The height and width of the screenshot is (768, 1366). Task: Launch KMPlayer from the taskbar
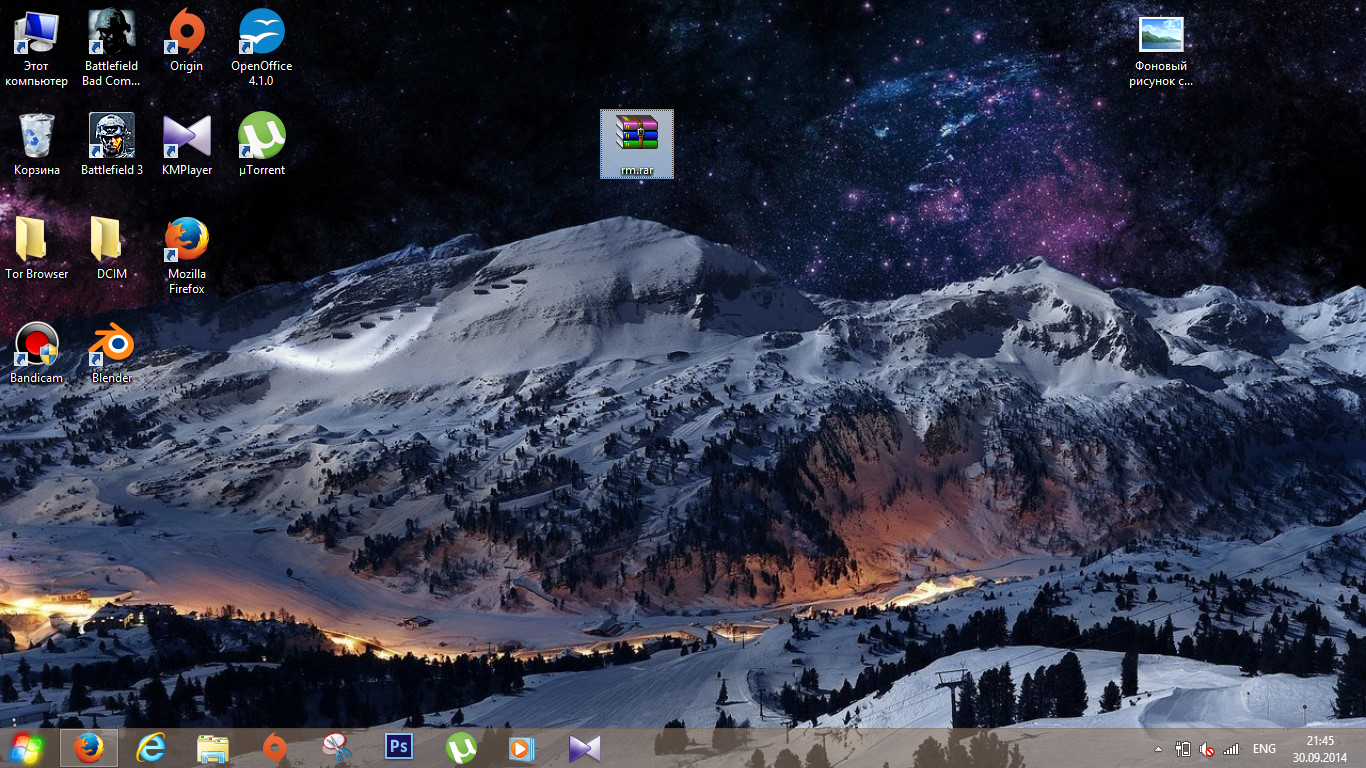pos(585,748)
